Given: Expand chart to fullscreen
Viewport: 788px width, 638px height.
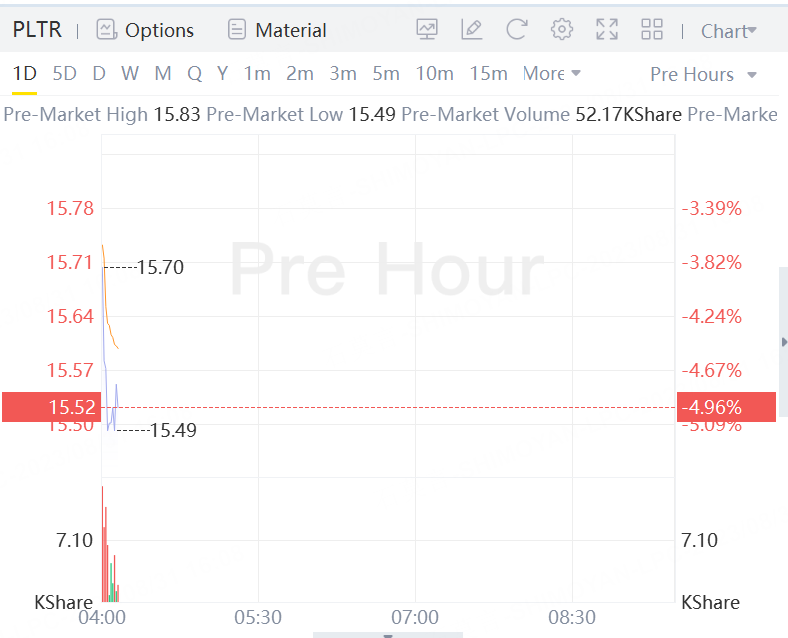Looking at the screenshot, I should coord(607,30).
